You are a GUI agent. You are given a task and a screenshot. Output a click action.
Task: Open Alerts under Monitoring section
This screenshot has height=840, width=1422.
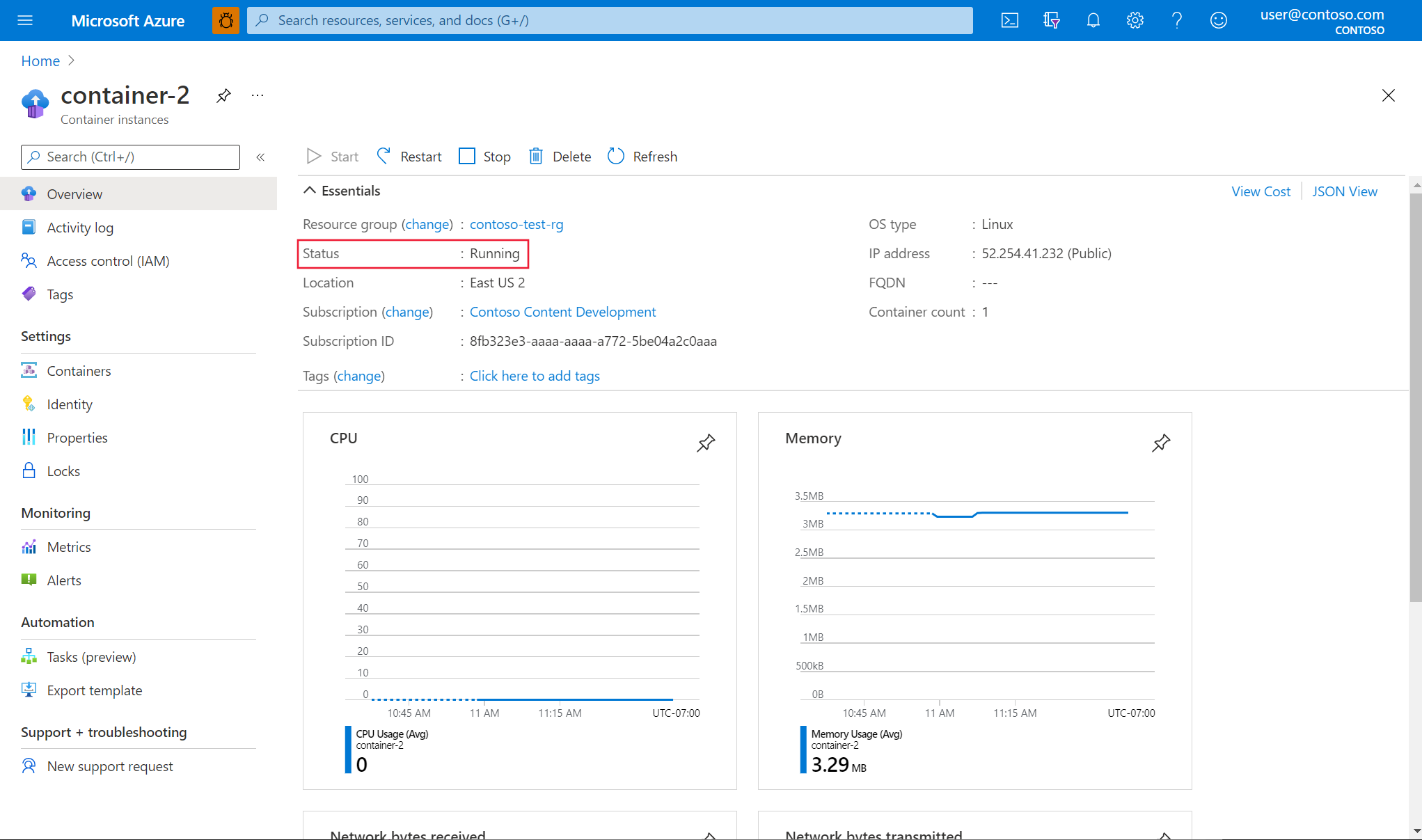click(64, 579)
